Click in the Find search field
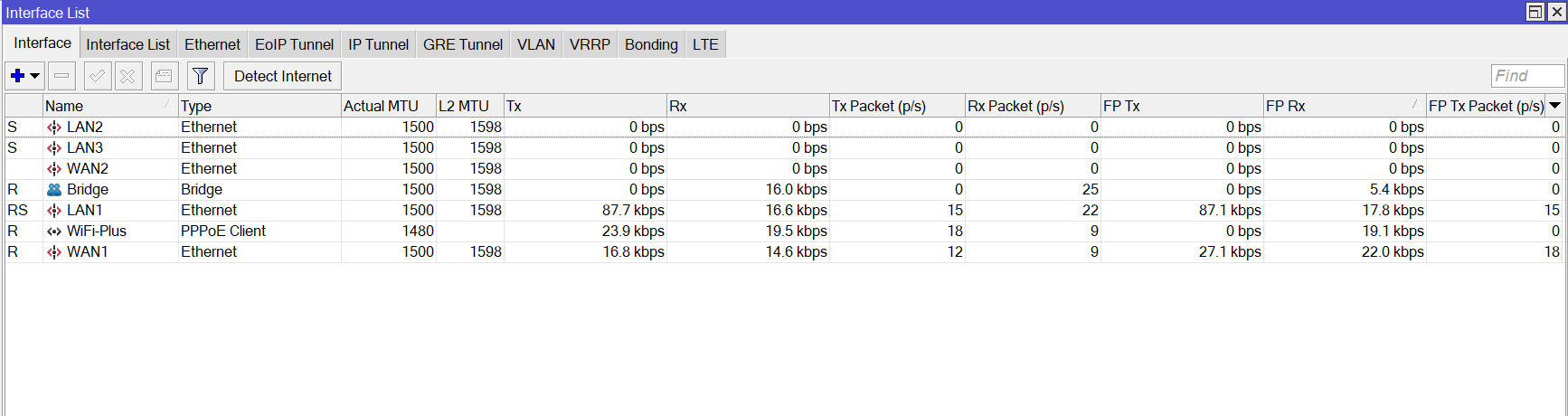This screenshot has height=416, width=1568. pyautogui.click(x=1527, y=76)
